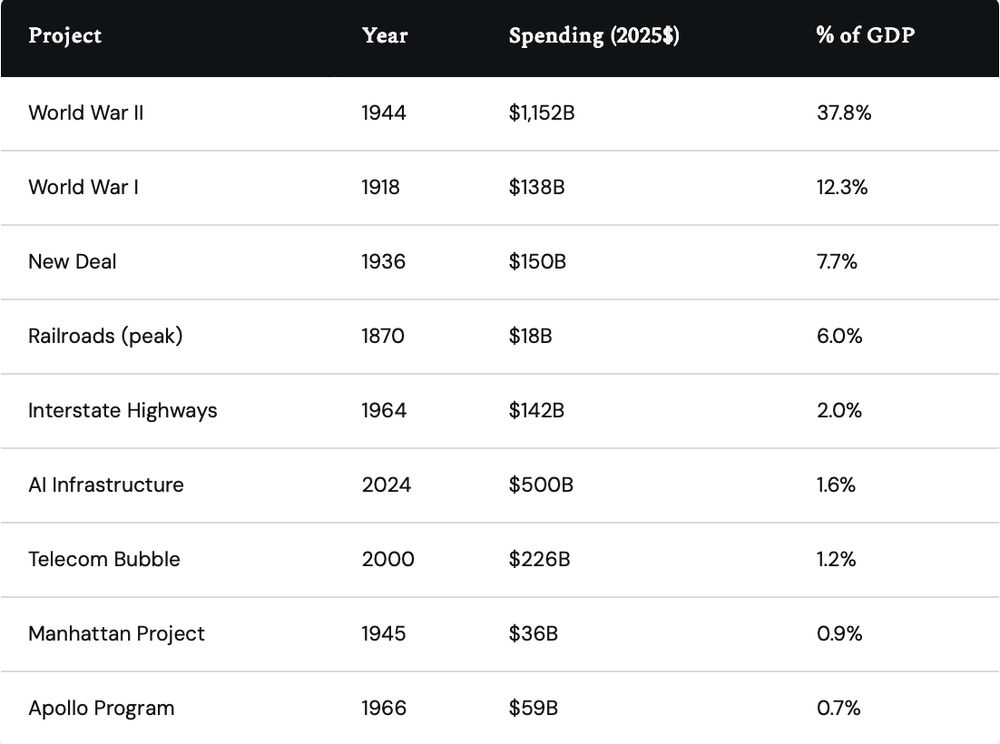1000x744 pixels.
Task: Select the World War II project cell
Action: 86,113
